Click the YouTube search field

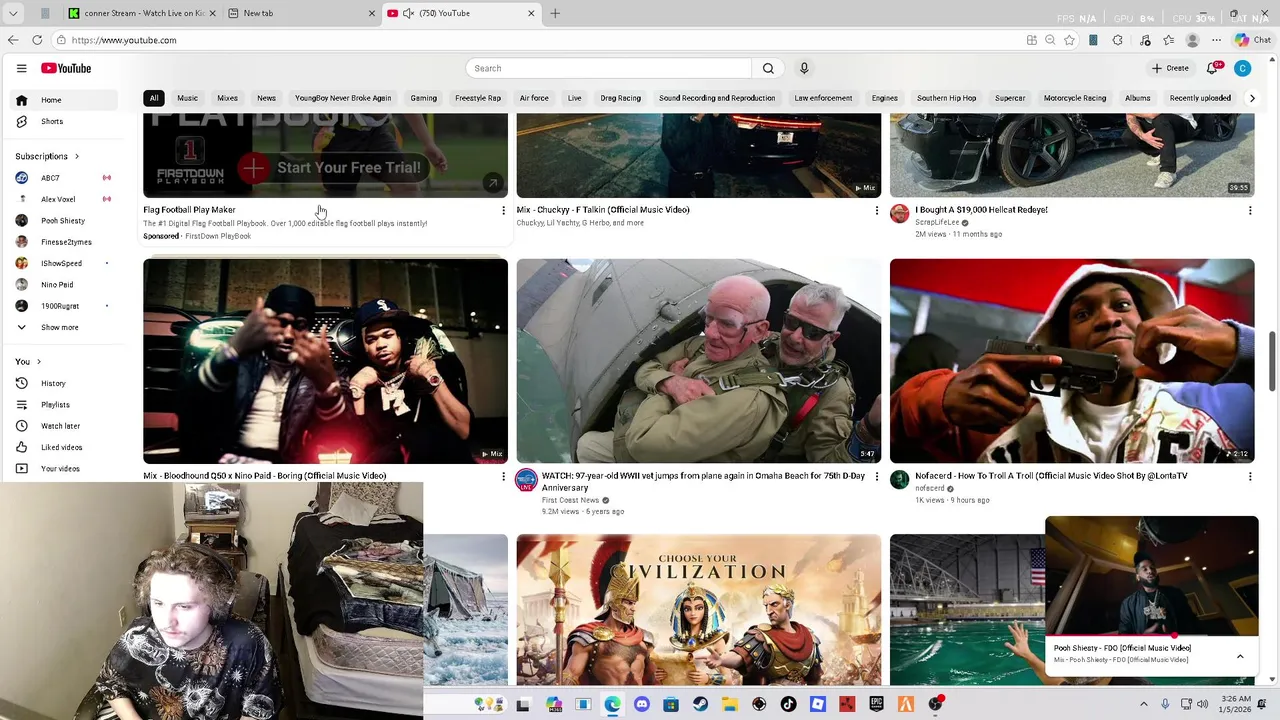(608, 68)
